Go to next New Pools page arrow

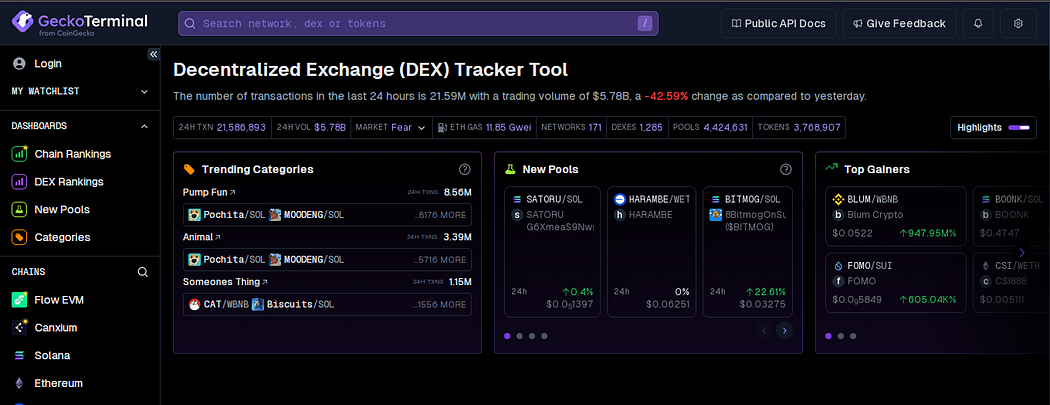click(x=784, y=330)
